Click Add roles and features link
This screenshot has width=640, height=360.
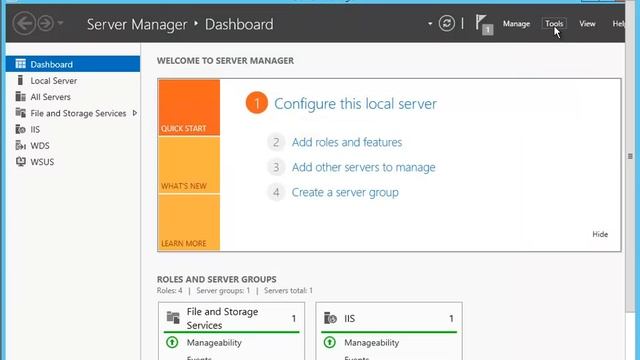click(x=347, y=142)
